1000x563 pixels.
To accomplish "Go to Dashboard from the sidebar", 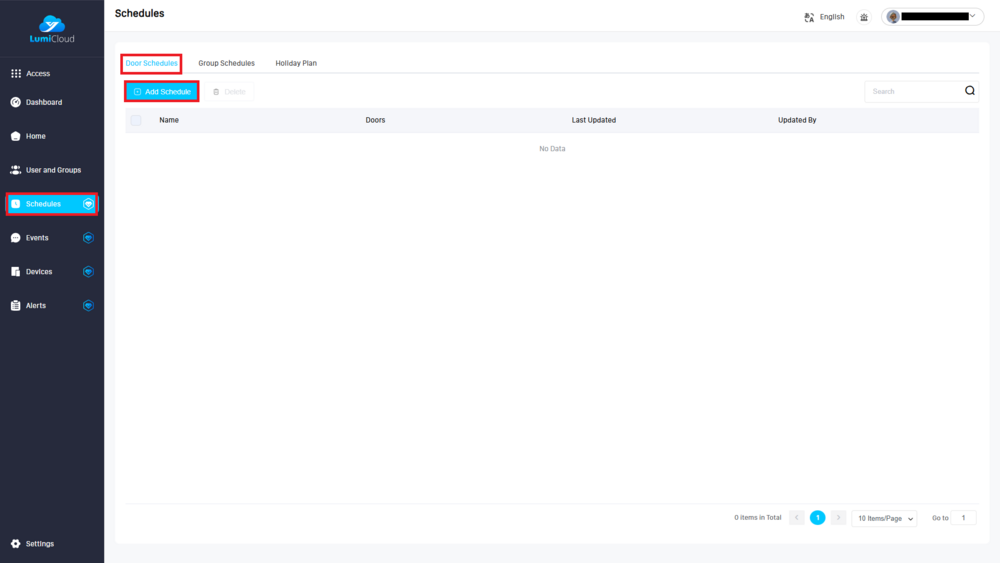I will click(x=43, y=102).
